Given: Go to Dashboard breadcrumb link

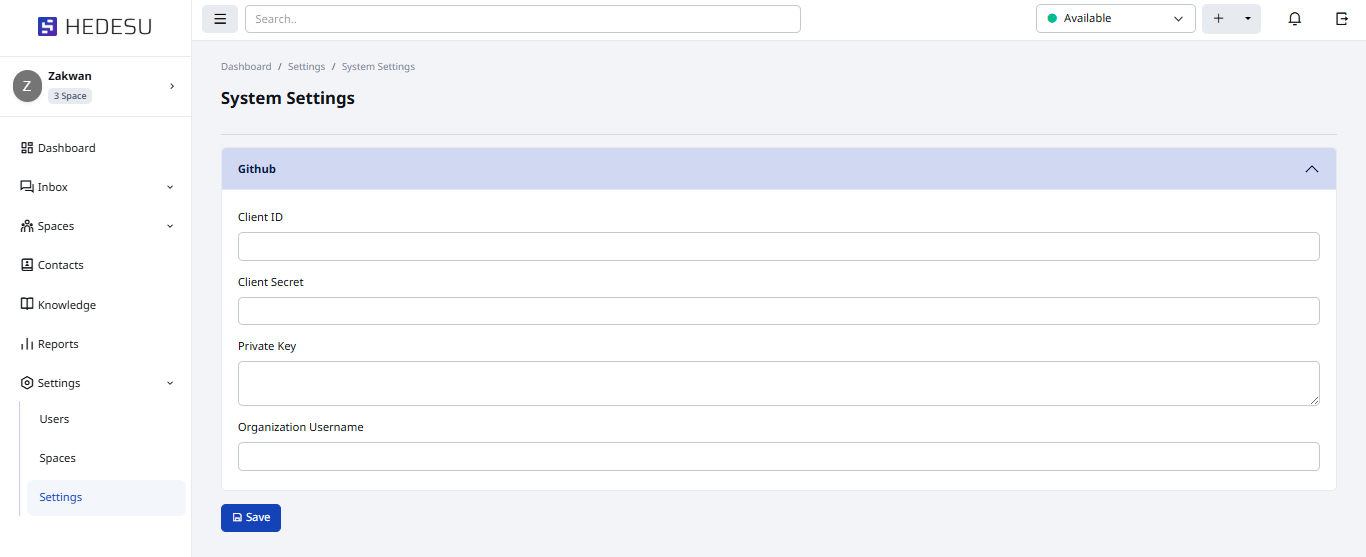Looking at the screenshot, I should coord(246,67).
